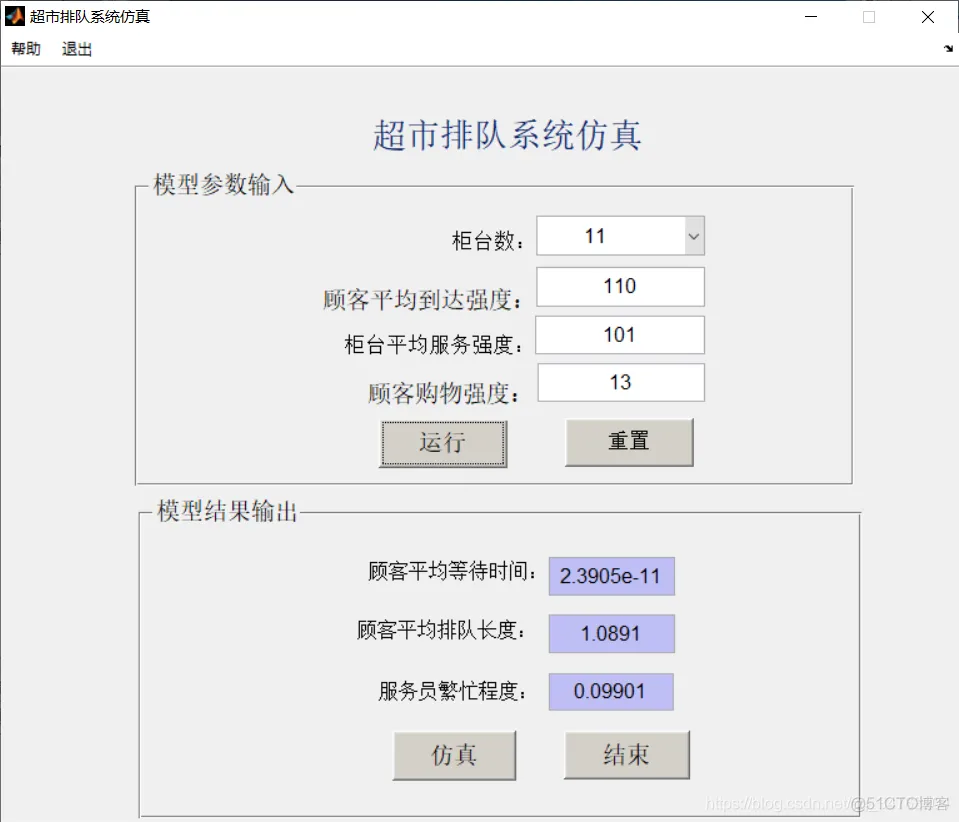Open the 帮助 menu
Screen dimensions: 959x822
tap(25, 48)
